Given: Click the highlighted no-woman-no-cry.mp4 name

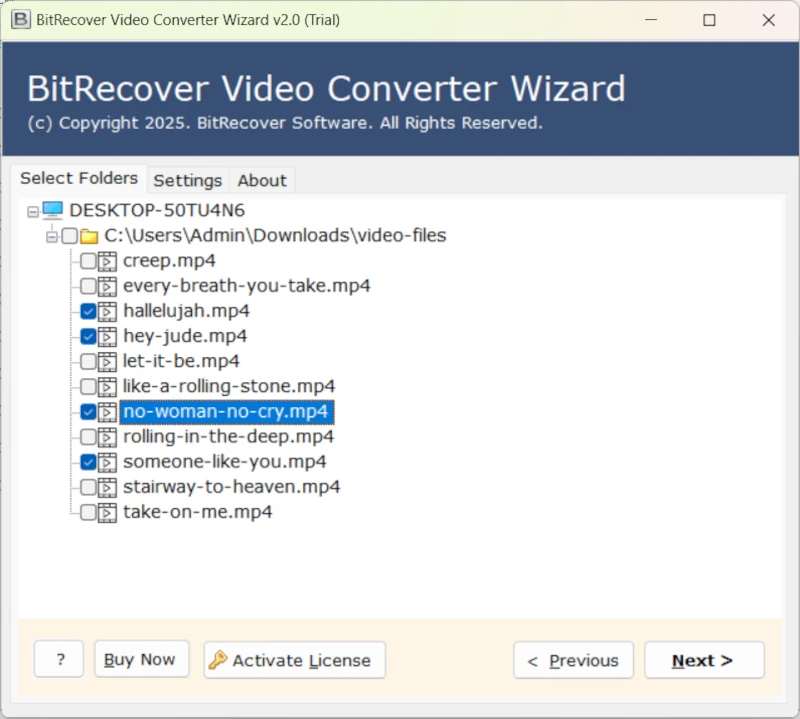Looking at the screenshot, I should click(x=227, y=412).
